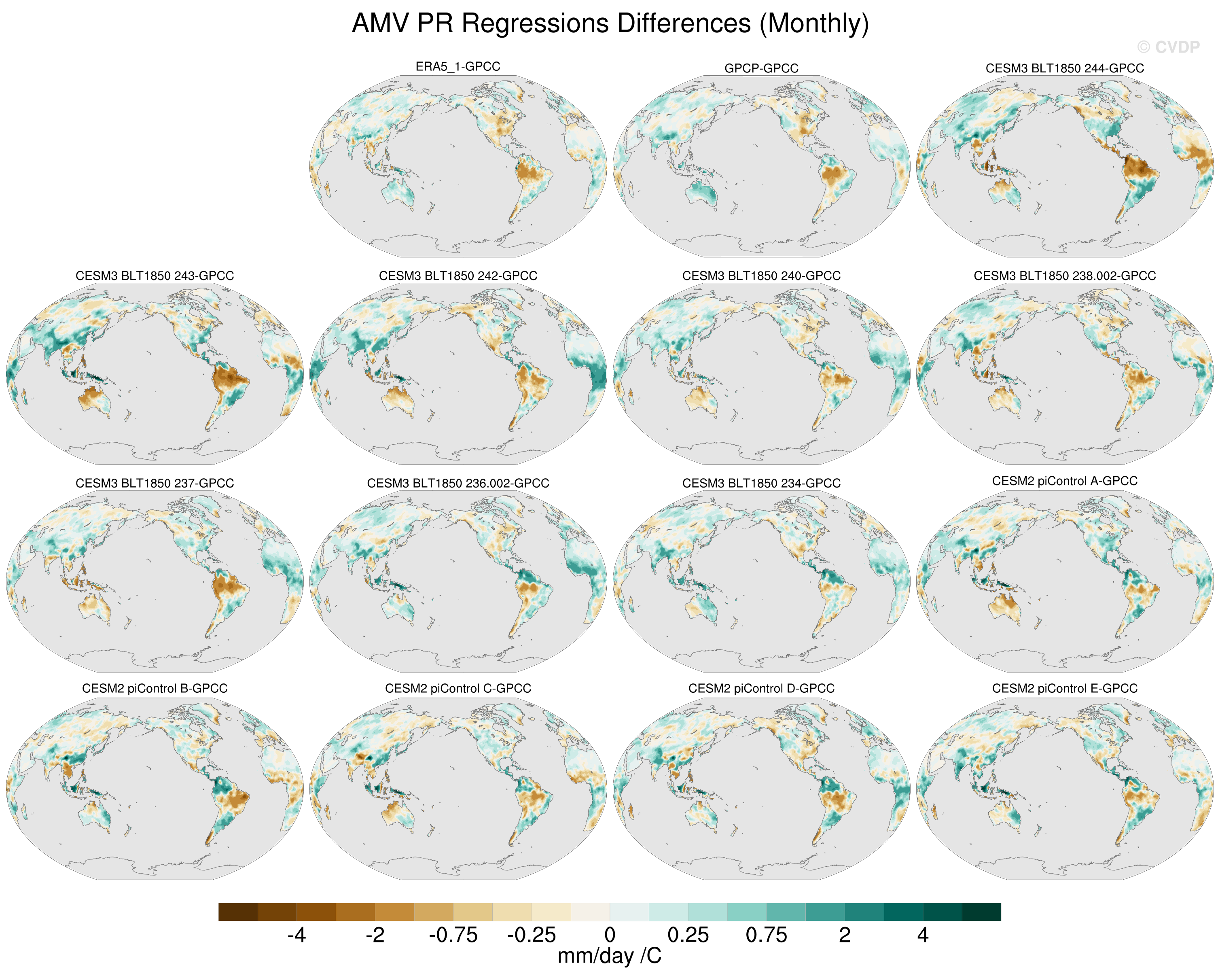Click the AMV PR Regressions Differences title

coord(610,24)
